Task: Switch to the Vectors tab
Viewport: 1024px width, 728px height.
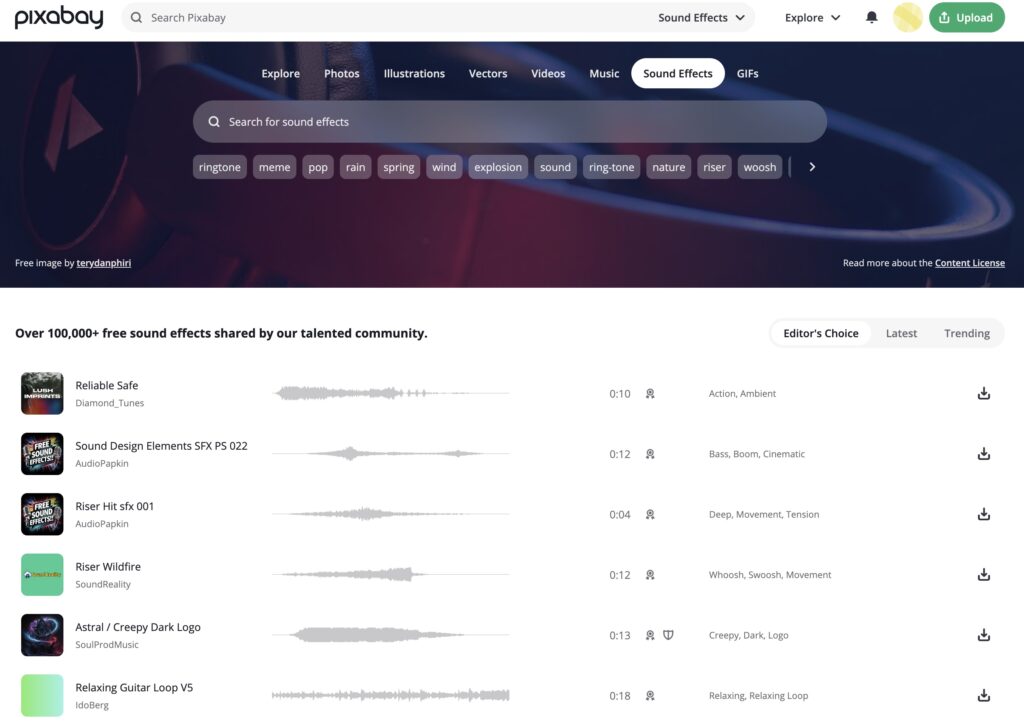Action: 488,73
